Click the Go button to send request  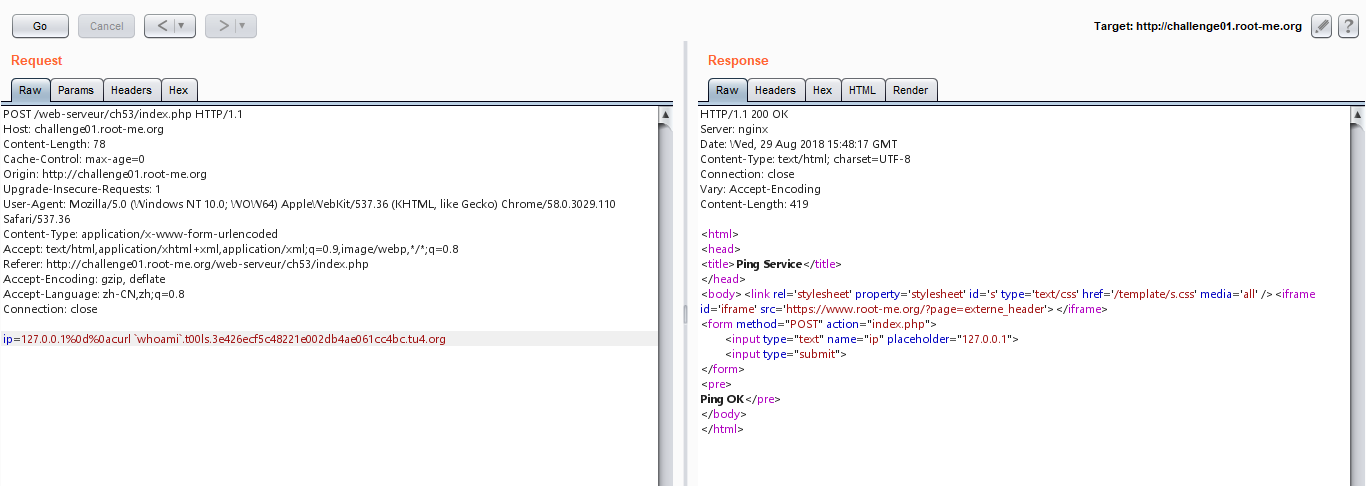(40, 26)
